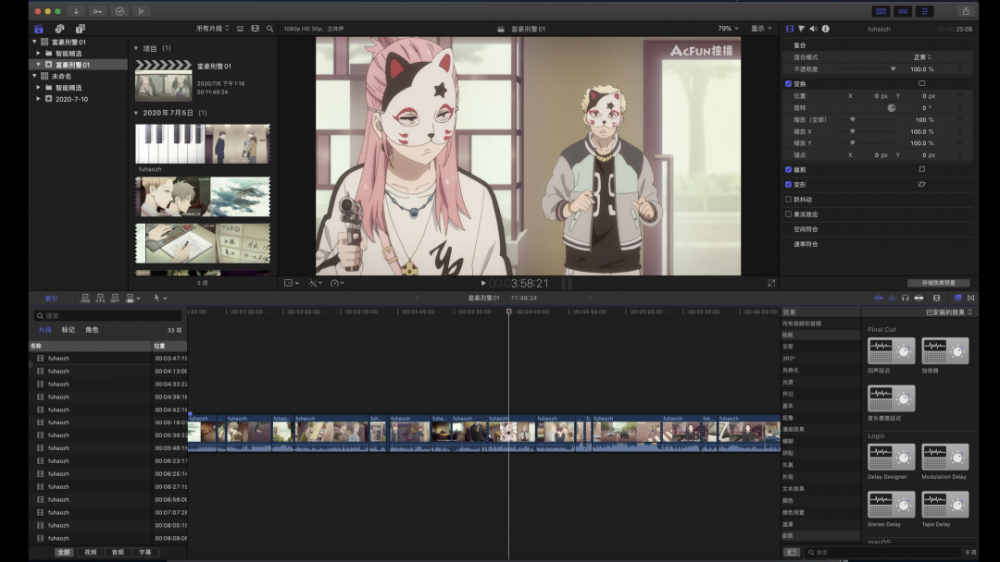This screenshot has height=562, width=1000.
Task: Select the 音频 filter at index bottom
Action: pos(118,552)
